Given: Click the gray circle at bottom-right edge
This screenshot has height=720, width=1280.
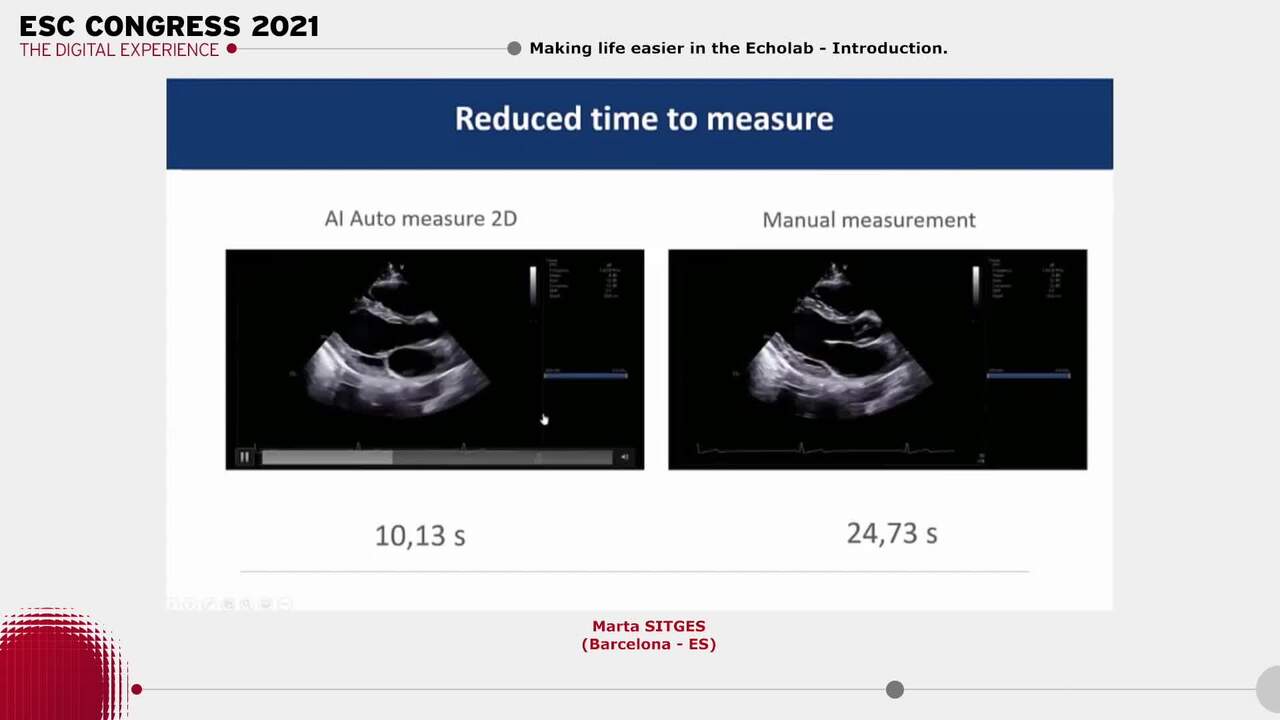Looking at the screenshot, I should tap(1268, 688).
